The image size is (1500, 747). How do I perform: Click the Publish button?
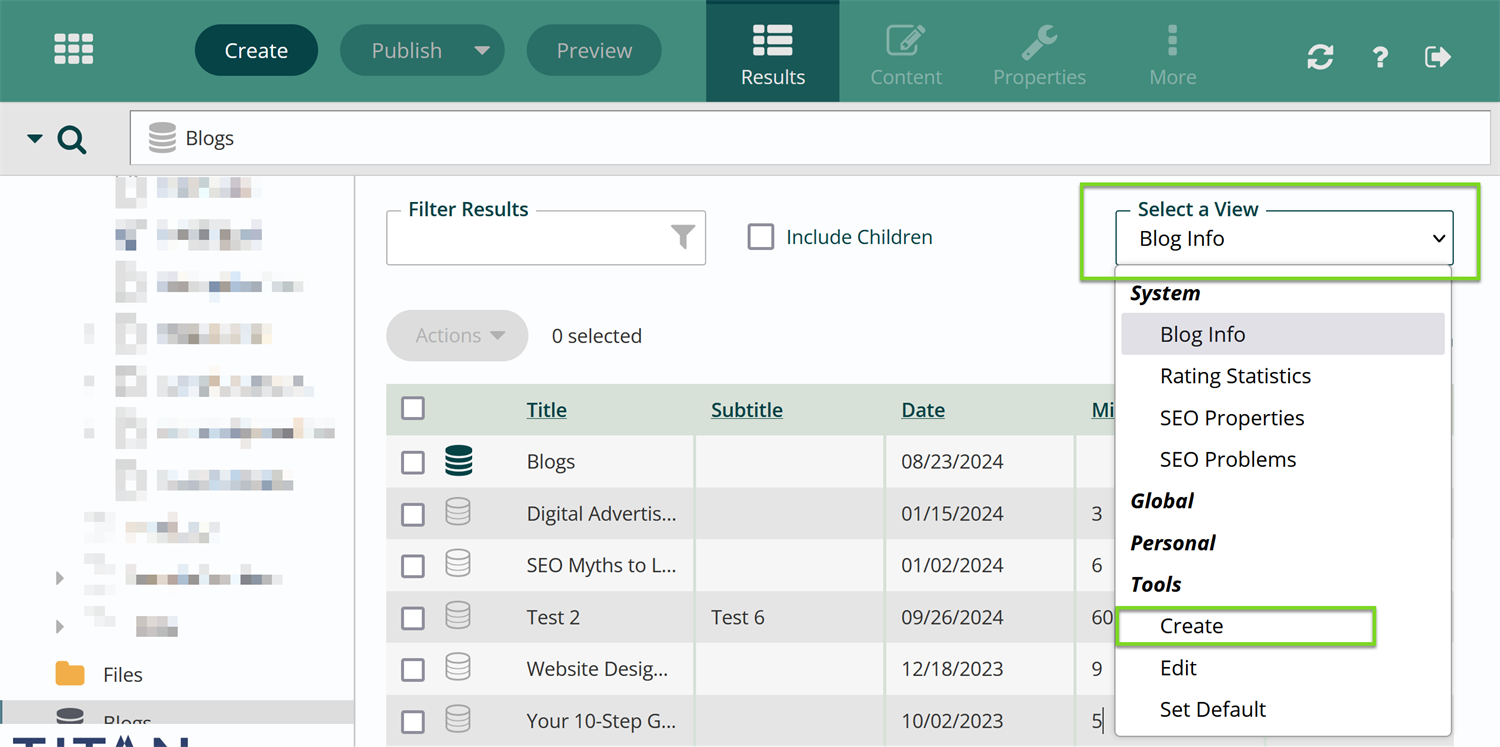tap(406, 50)
